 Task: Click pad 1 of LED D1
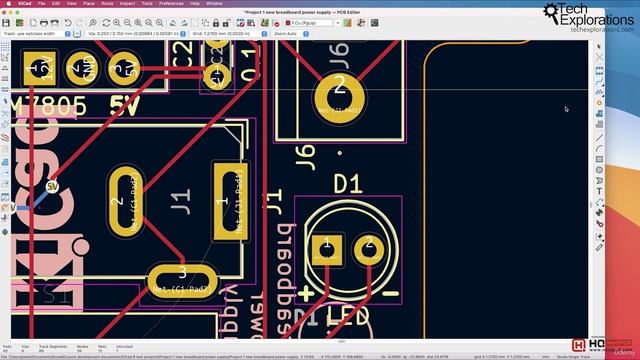(327, 250)
